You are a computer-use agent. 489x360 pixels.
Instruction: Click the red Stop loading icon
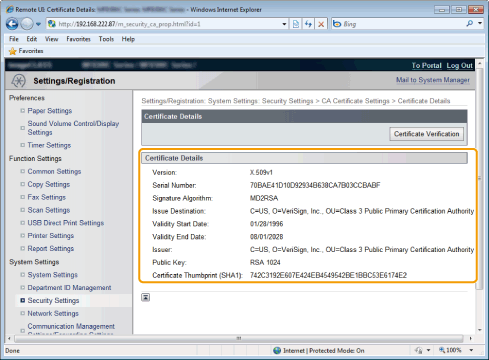(321, 24)
